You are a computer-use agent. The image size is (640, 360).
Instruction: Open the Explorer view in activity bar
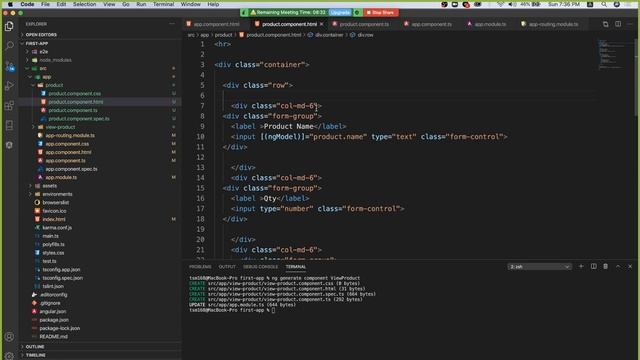point(9,26)
